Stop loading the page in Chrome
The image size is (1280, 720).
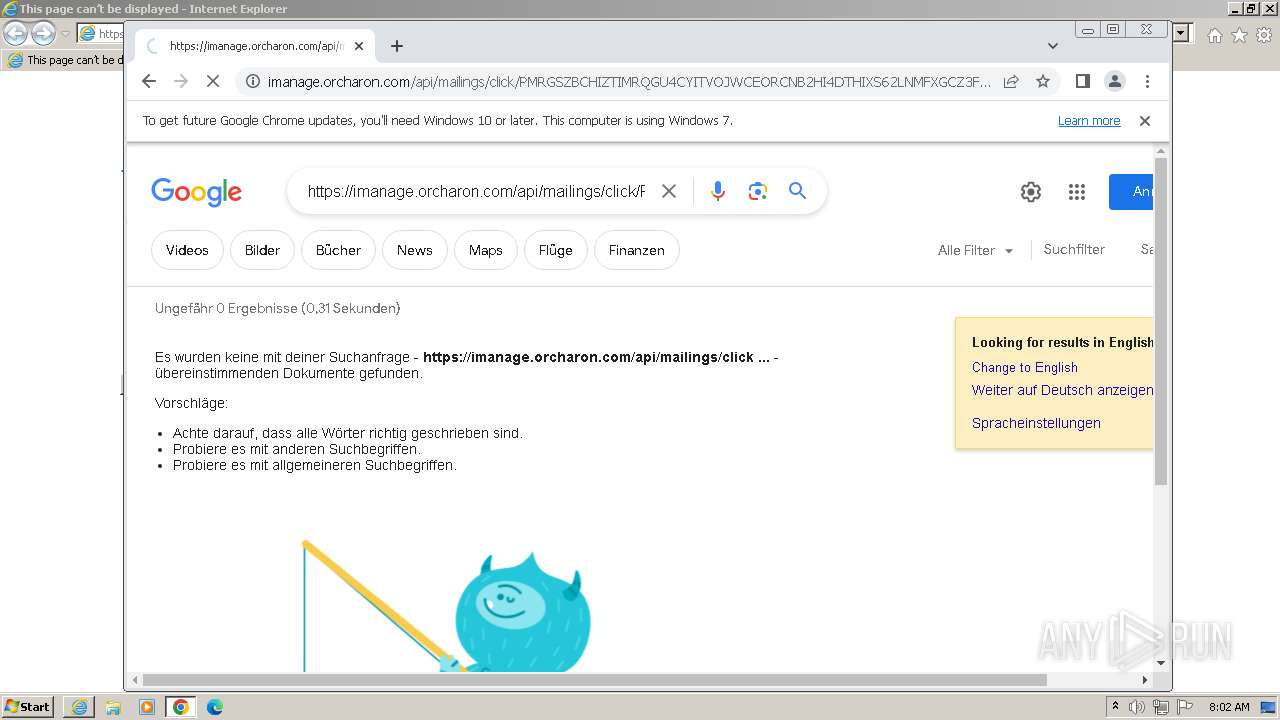click(x=212, y=82)
